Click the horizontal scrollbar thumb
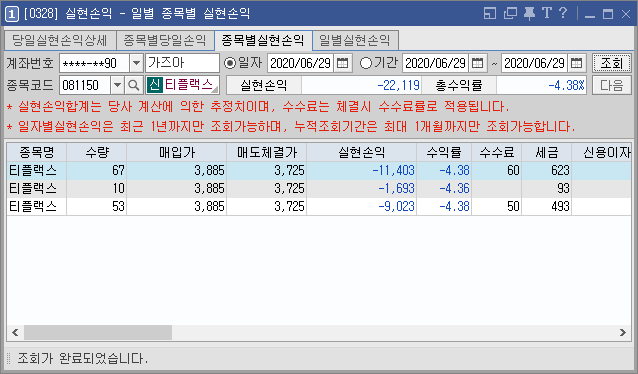Viewport: 638px width, 374px height. [x=98, y=332]
